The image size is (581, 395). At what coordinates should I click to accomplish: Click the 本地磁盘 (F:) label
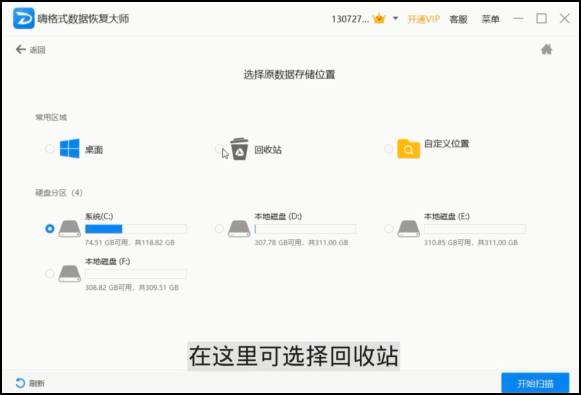pyautogui.click(x=107, y=261)
